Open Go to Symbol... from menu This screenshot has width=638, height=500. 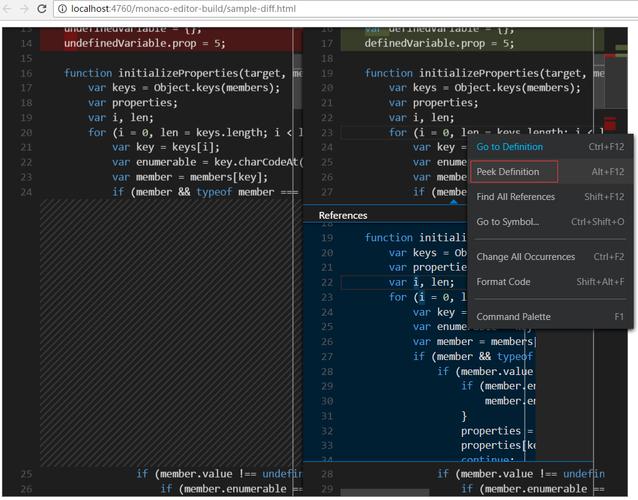point(507,222)
